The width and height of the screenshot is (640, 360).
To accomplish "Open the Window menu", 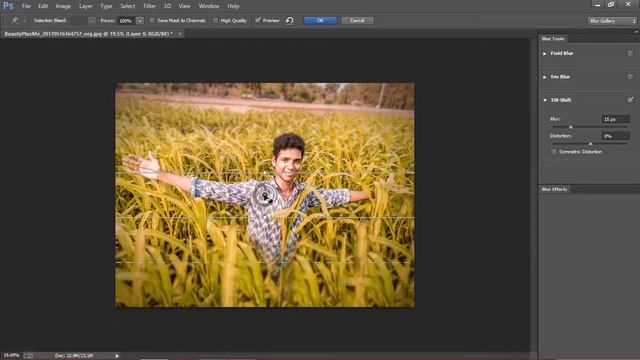I will 209,6.
